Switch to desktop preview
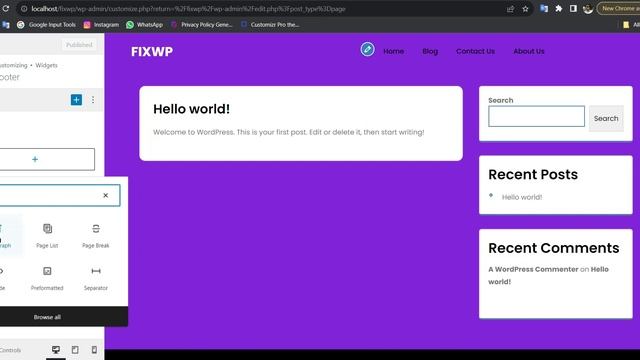 tap(56, 350)
